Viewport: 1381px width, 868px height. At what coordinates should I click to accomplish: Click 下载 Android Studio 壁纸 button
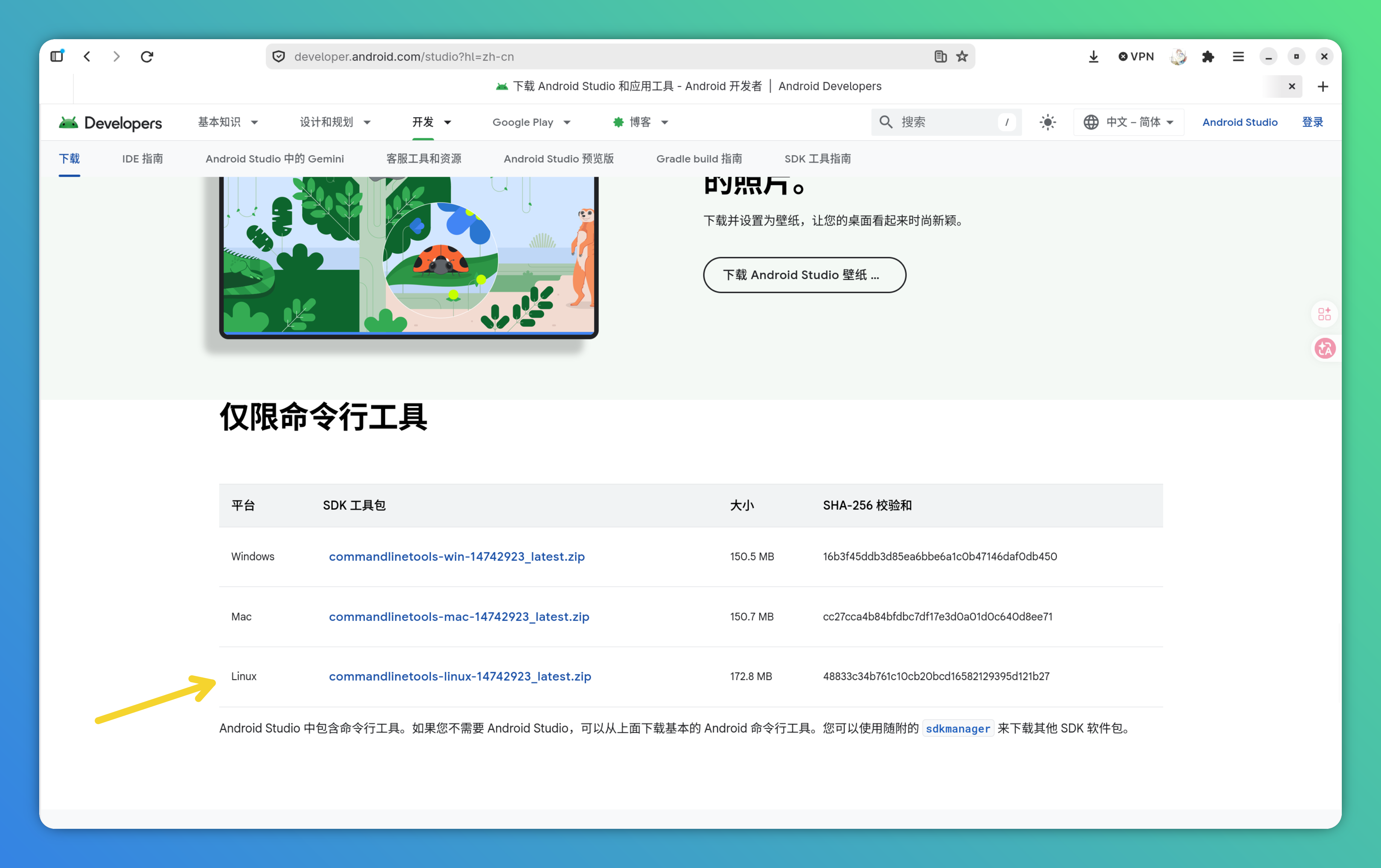click(x=804, y=275)
